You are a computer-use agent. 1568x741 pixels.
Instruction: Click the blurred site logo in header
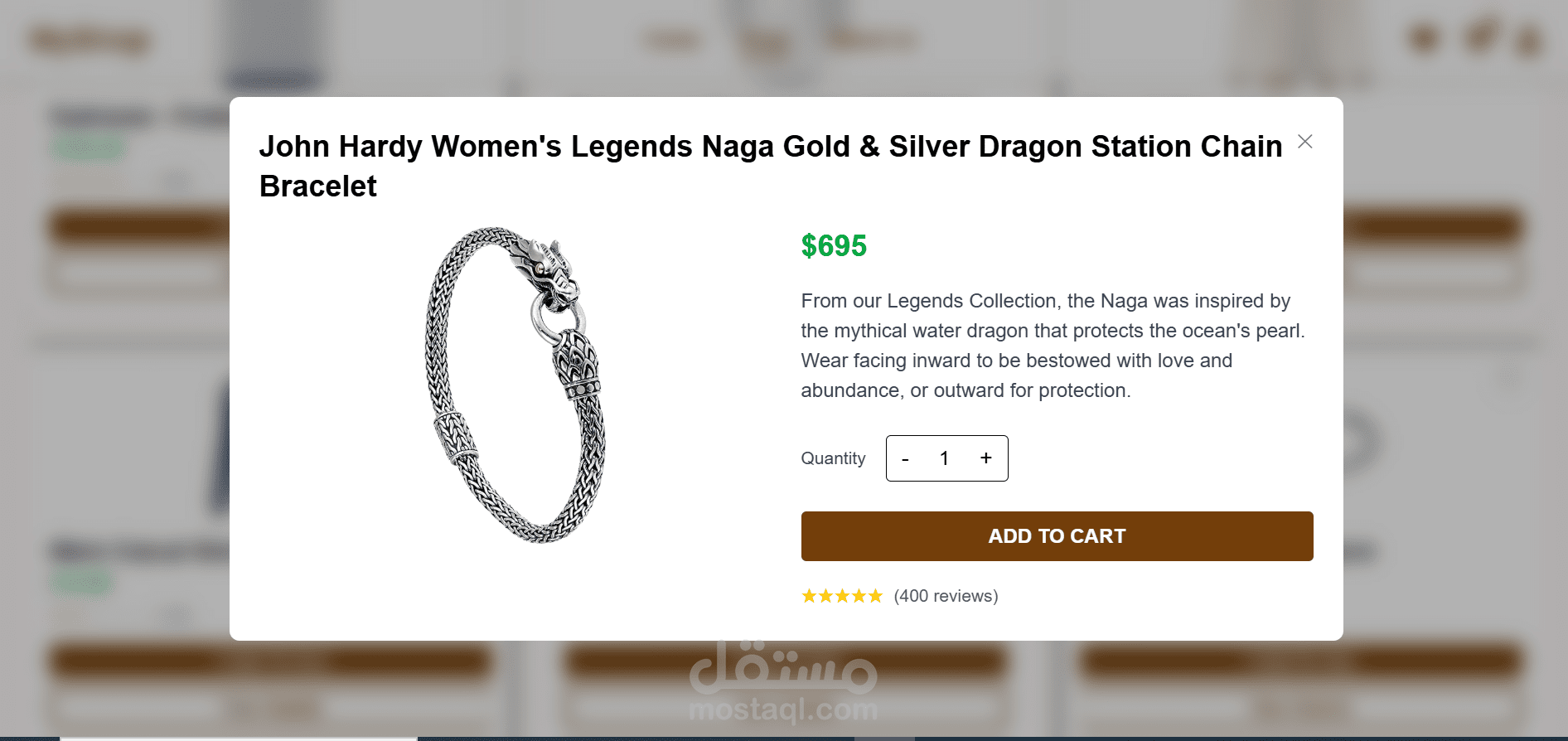click(x=90, y=39)
